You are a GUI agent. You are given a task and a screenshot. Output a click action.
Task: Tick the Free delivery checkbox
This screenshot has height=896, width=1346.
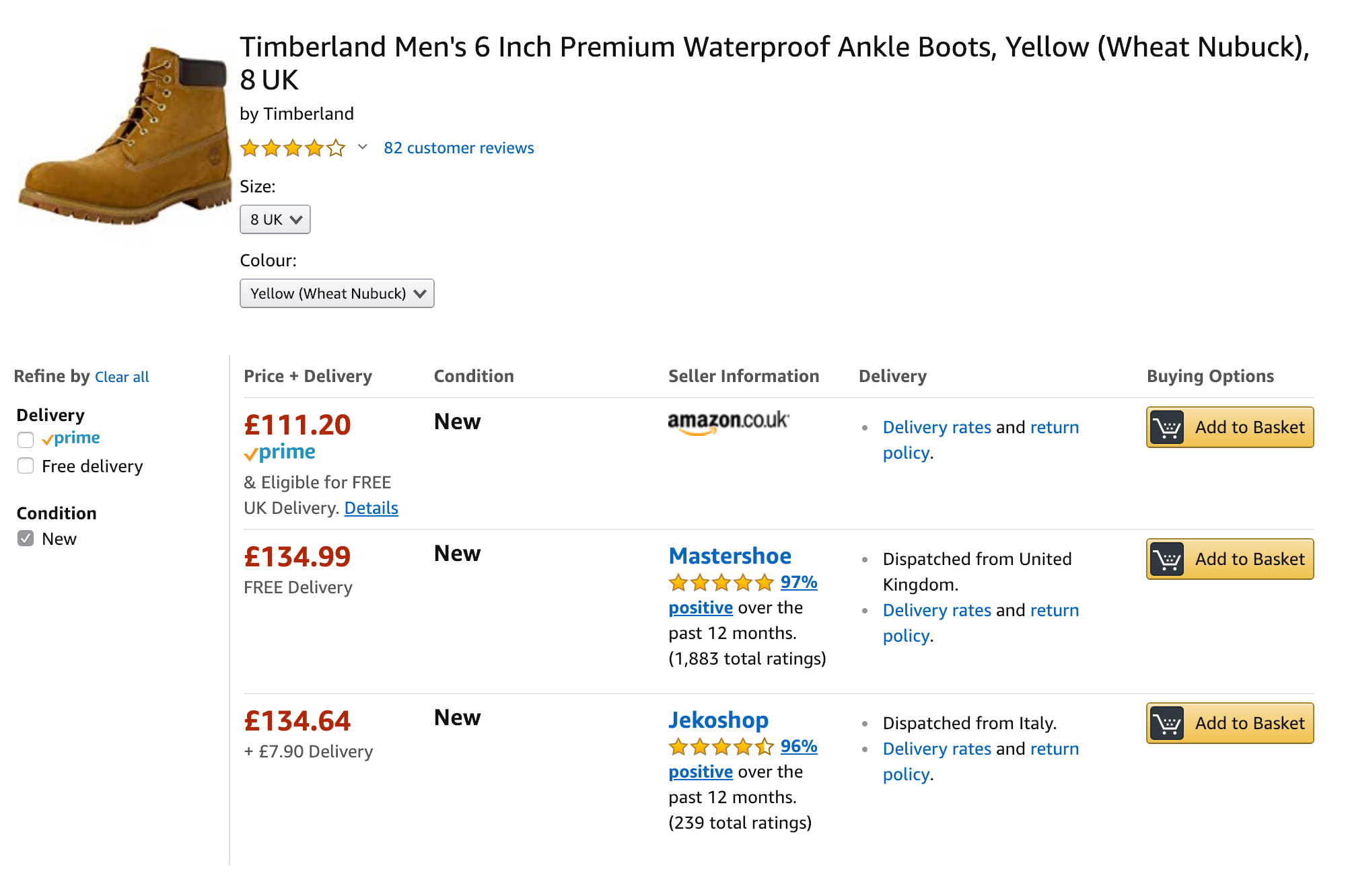pyautogui.click(x=26, y=466)
